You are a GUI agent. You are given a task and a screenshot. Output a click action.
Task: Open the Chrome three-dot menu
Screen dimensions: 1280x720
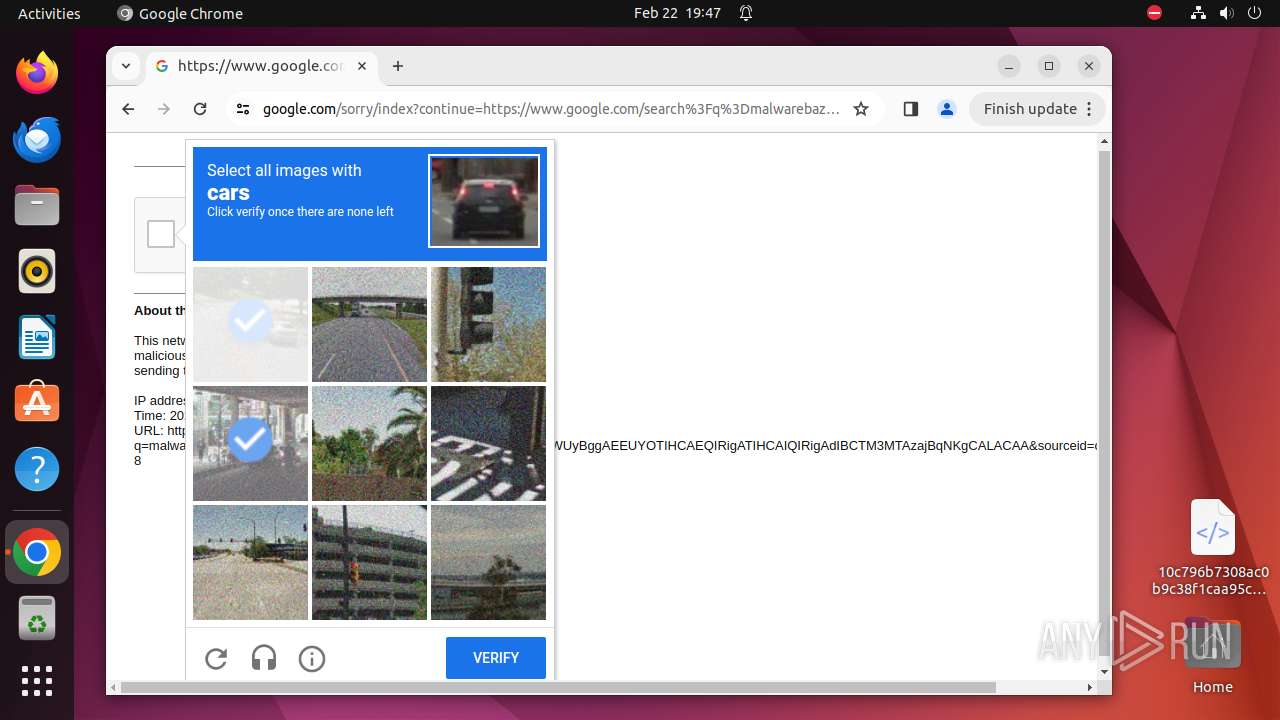coord(1089,109)
